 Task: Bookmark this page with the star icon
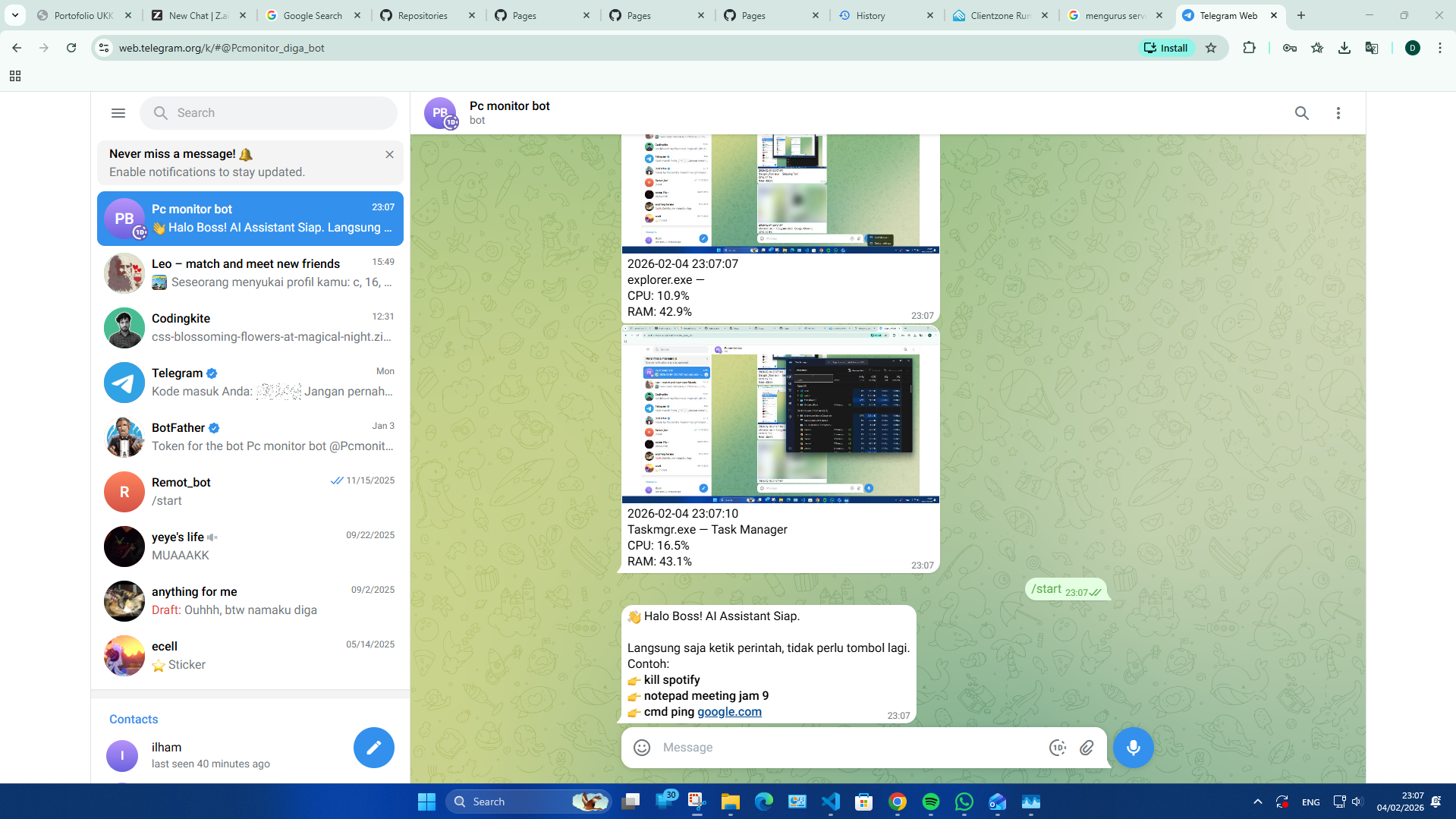1212,47
